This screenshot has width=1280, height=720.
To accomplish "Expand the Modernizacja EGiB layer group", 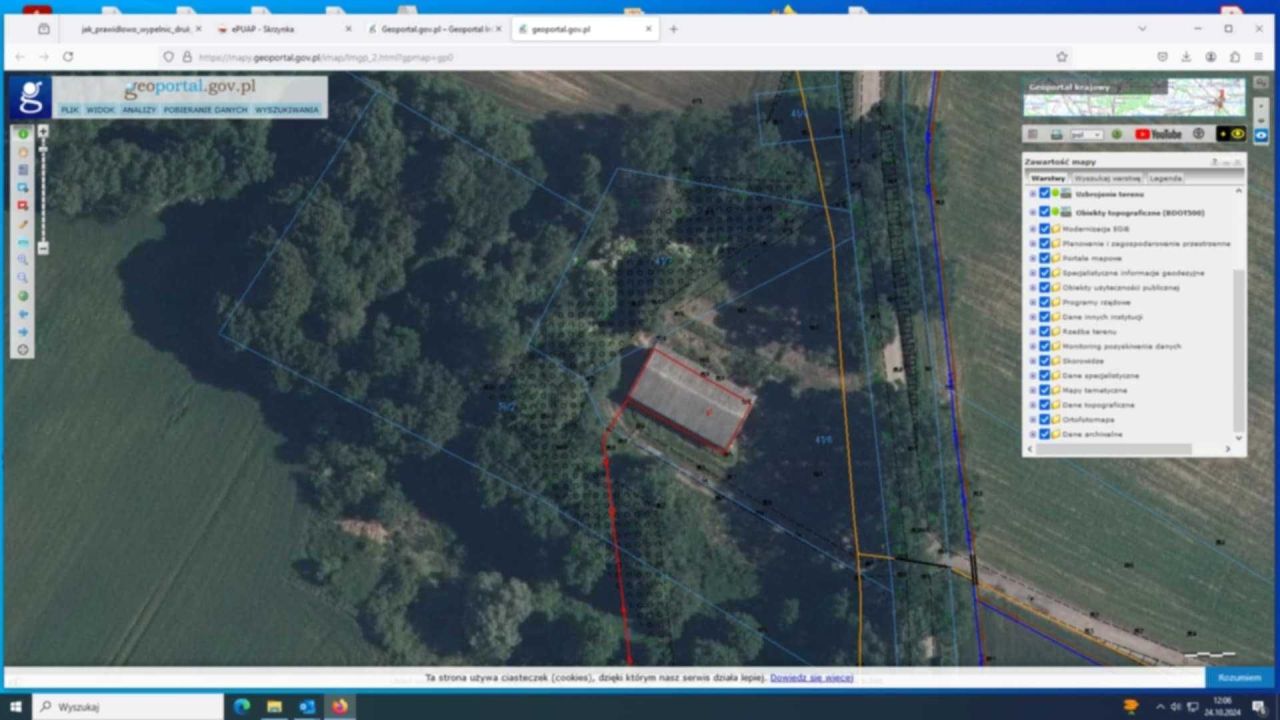I will [1033, 229].
